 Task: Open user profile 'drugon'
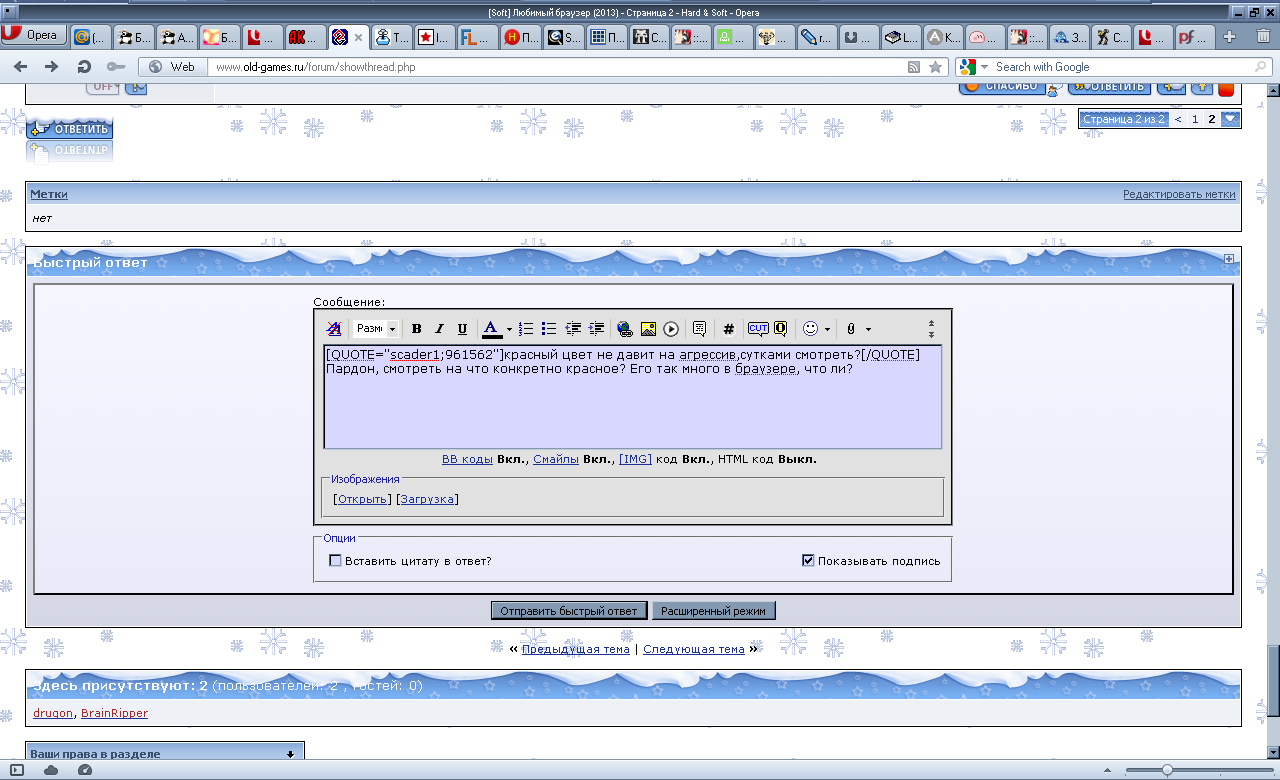click(53, 713)
